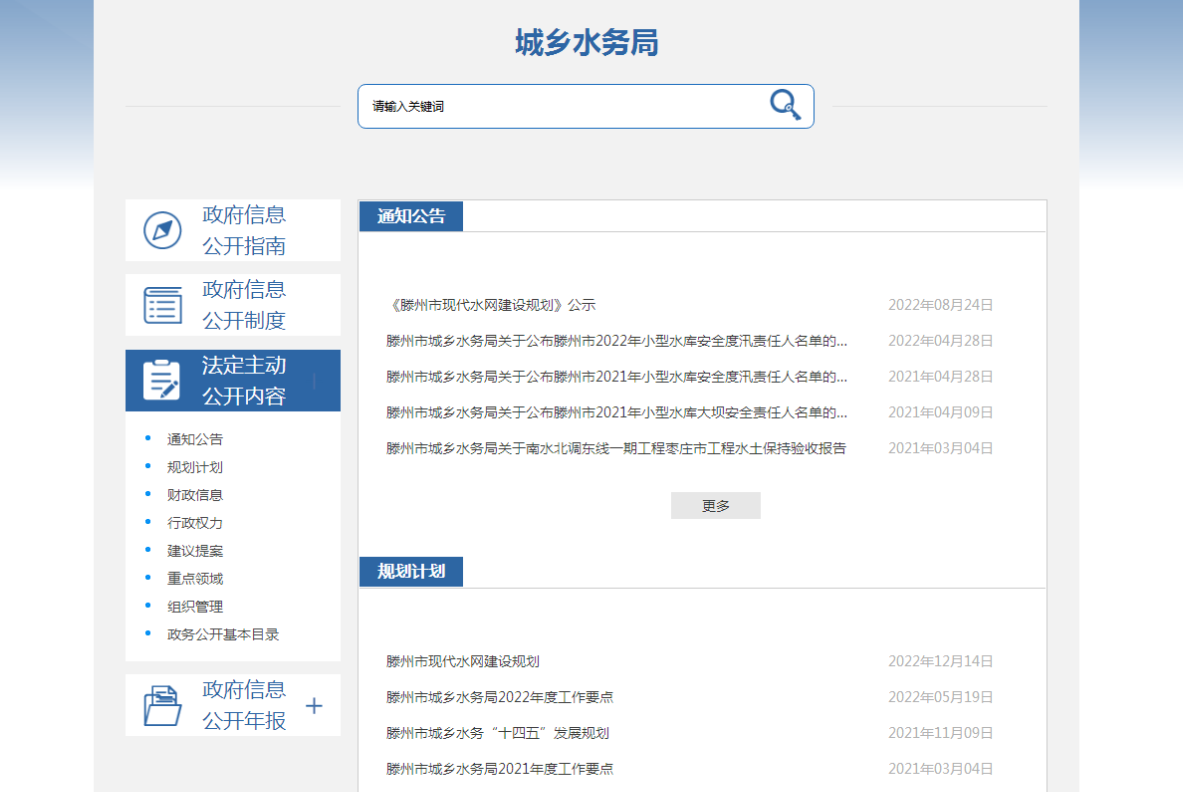Click the date 2022年04月28日
The height and width of the screenshot is (792, 1183).
[940, 341]
